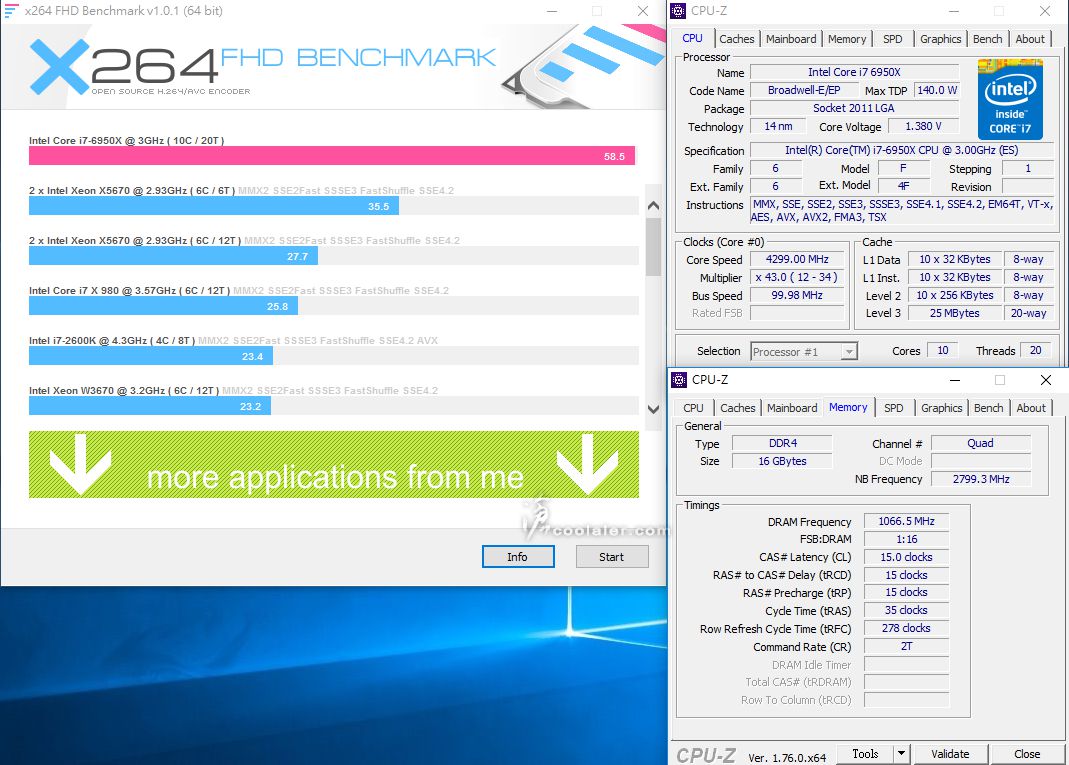Click the CAS# Latency value 15.0 clocks
This screenshot has height=765, width=1069.
coord(906,557)
